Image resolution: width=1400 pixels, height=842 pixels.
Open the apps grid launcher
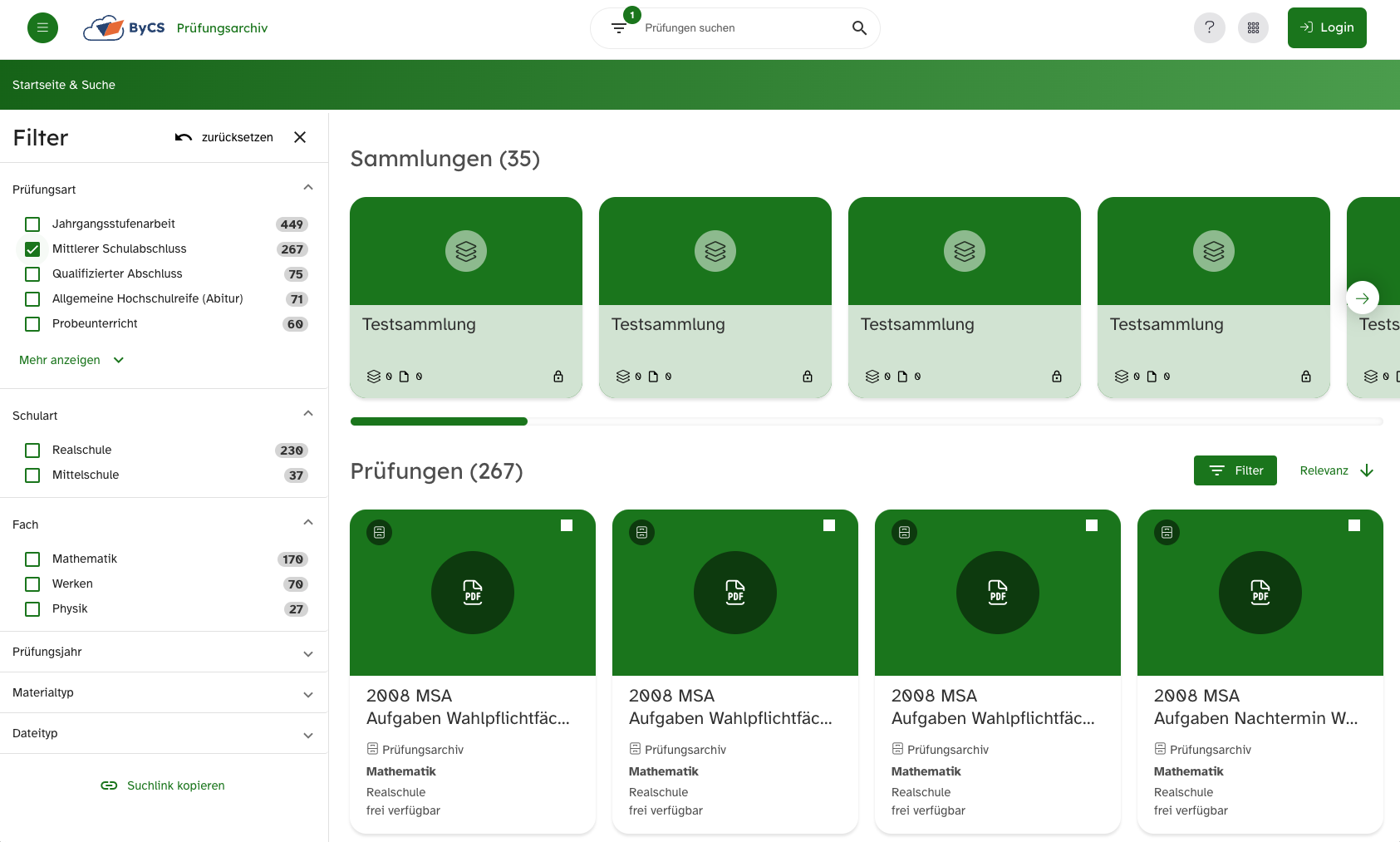tap(1253, 27)
